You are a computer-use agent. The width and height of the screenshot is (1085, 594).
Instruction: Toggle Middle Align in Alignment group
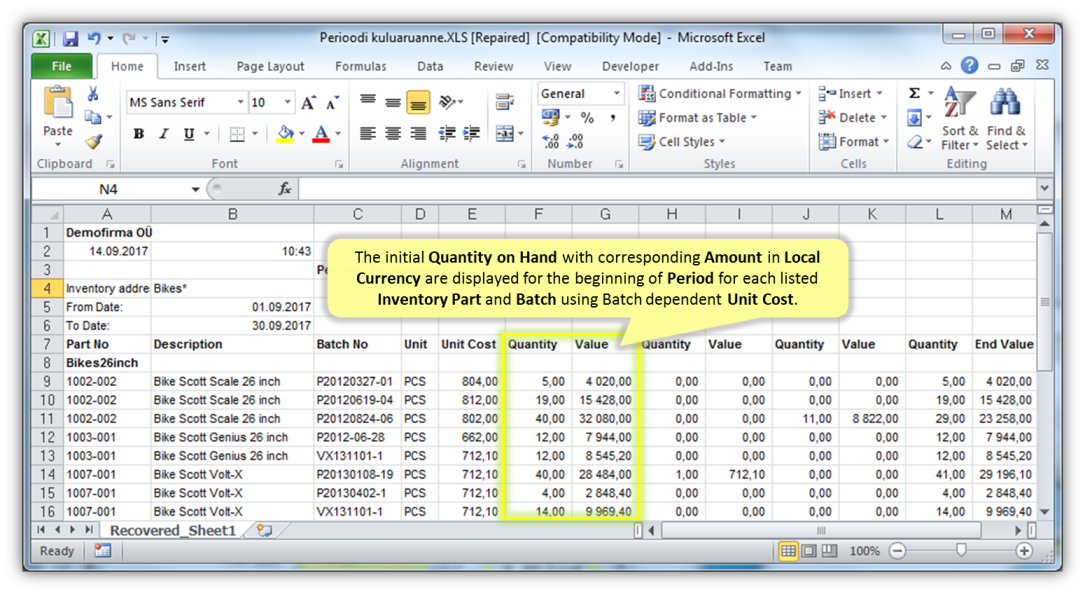pyautogui.click(x=393, y=102)
